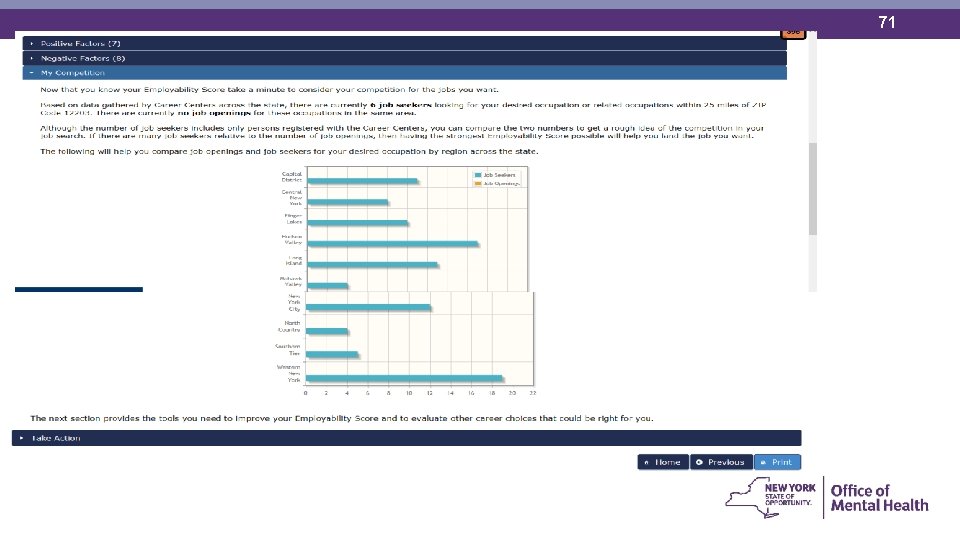The height and width of the screenshot is (540, 960).
Task: Click the page's vertical scrollbar thumb
Action: 813,189
